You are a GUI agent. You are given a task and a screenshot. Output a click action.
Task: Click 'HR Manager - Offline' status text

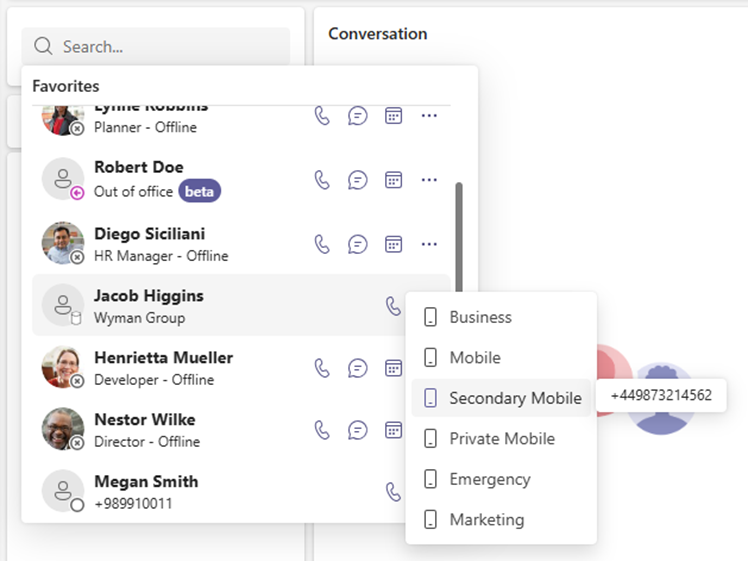click(x=161, y=256)
